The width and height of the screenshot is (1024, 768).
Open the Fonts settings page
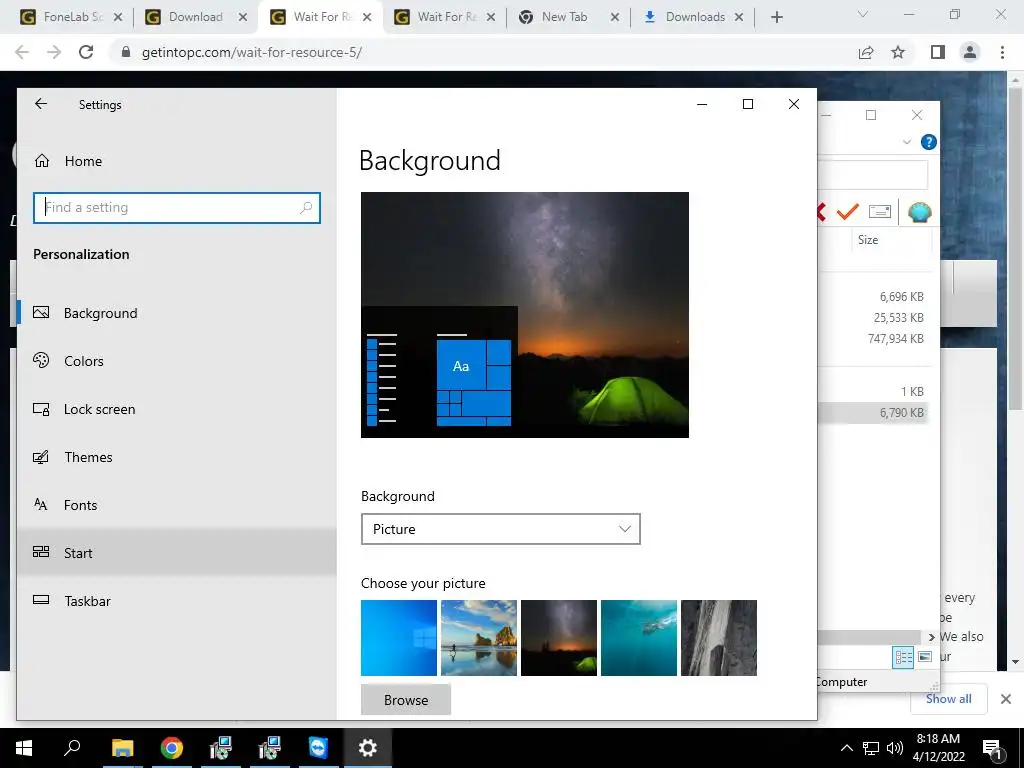(x=176, y=505)
